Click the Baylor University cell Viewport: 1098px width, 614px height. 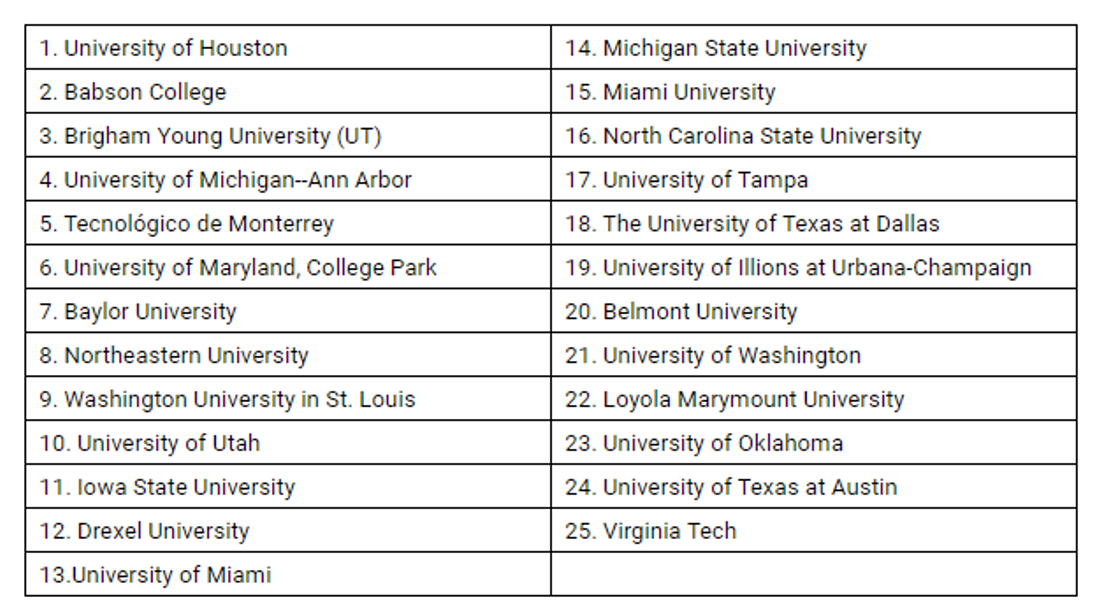tap(138, 312)
